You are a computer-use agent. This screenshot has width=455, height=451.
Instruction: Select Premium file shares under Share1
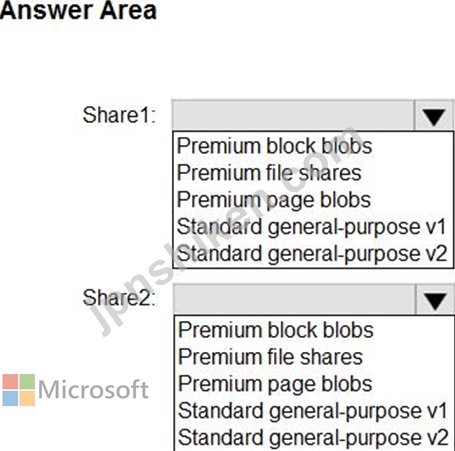tap(269, 173)
